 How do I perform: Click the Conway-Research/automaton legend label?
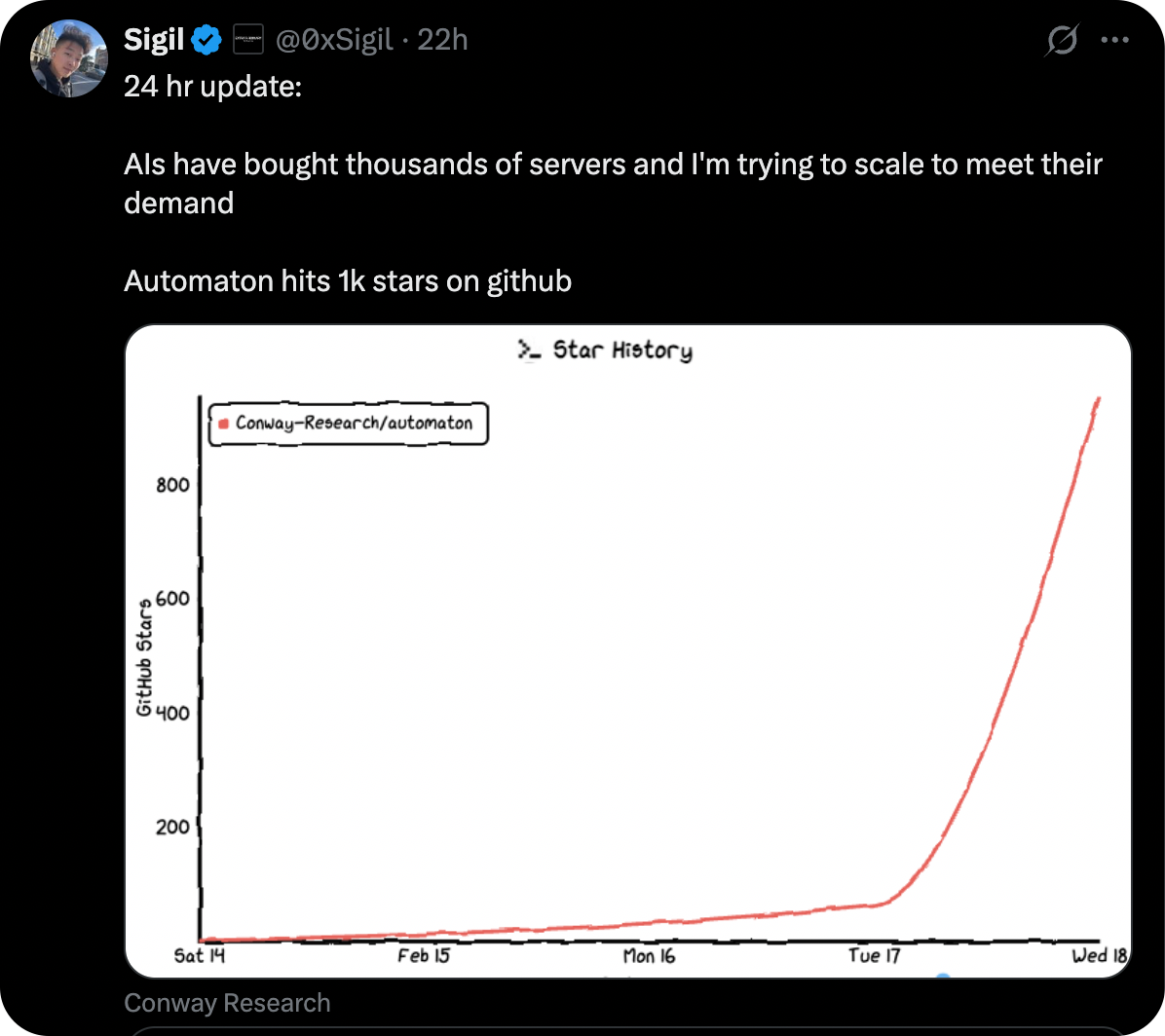coord(354,424)
